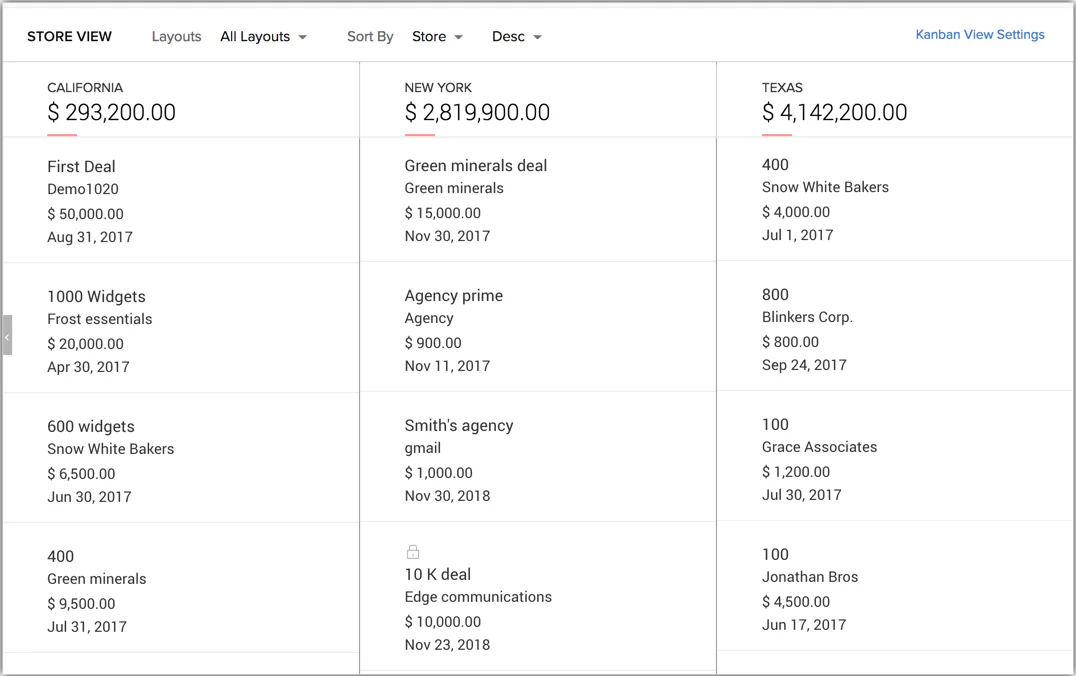The width and height of the screenshot is (1076, 676).
Task: Open the Smith's agency deal
Action: (458, 426)
